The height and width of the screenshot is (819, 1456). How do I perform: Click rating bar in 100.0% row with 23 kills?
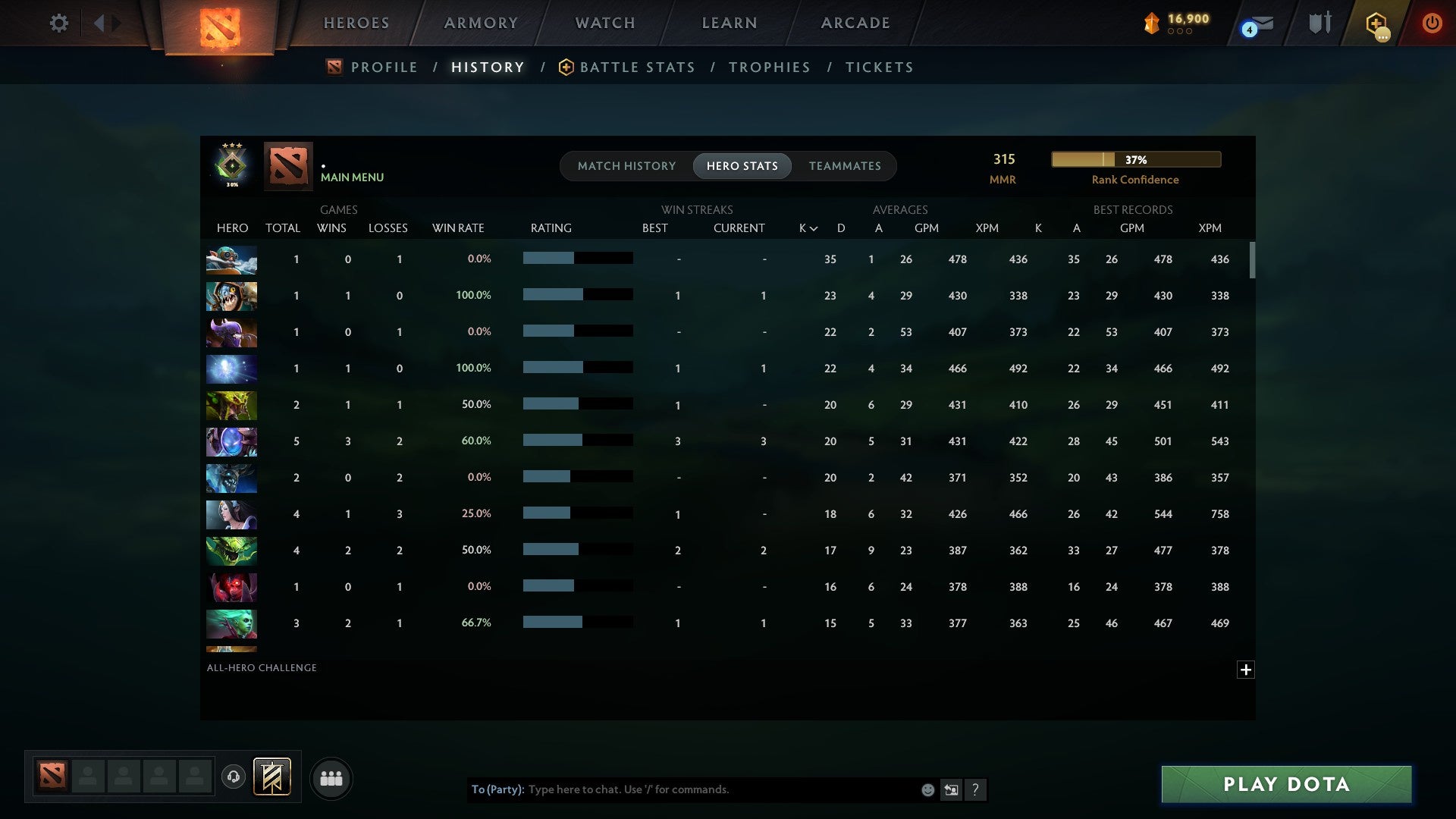578,294
